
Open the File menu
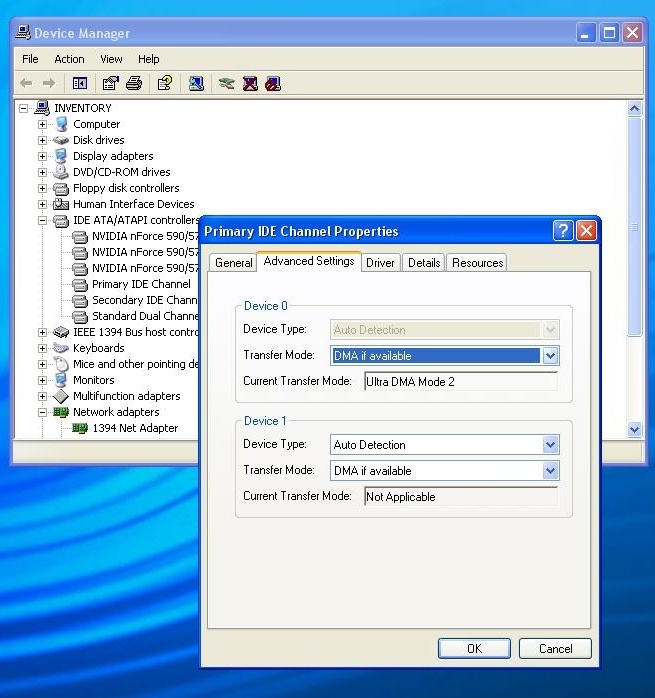click(30, 59)
